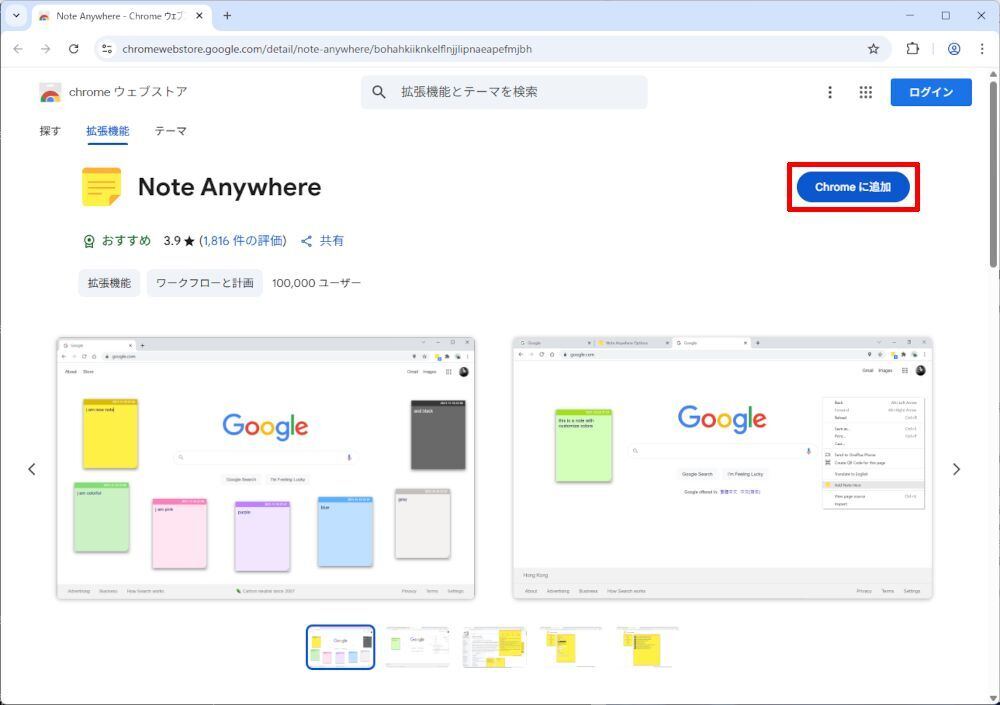This screenshot has height=705, width=1000.
Task: Close the Note Anywhere tab
Action: (199, 16)
